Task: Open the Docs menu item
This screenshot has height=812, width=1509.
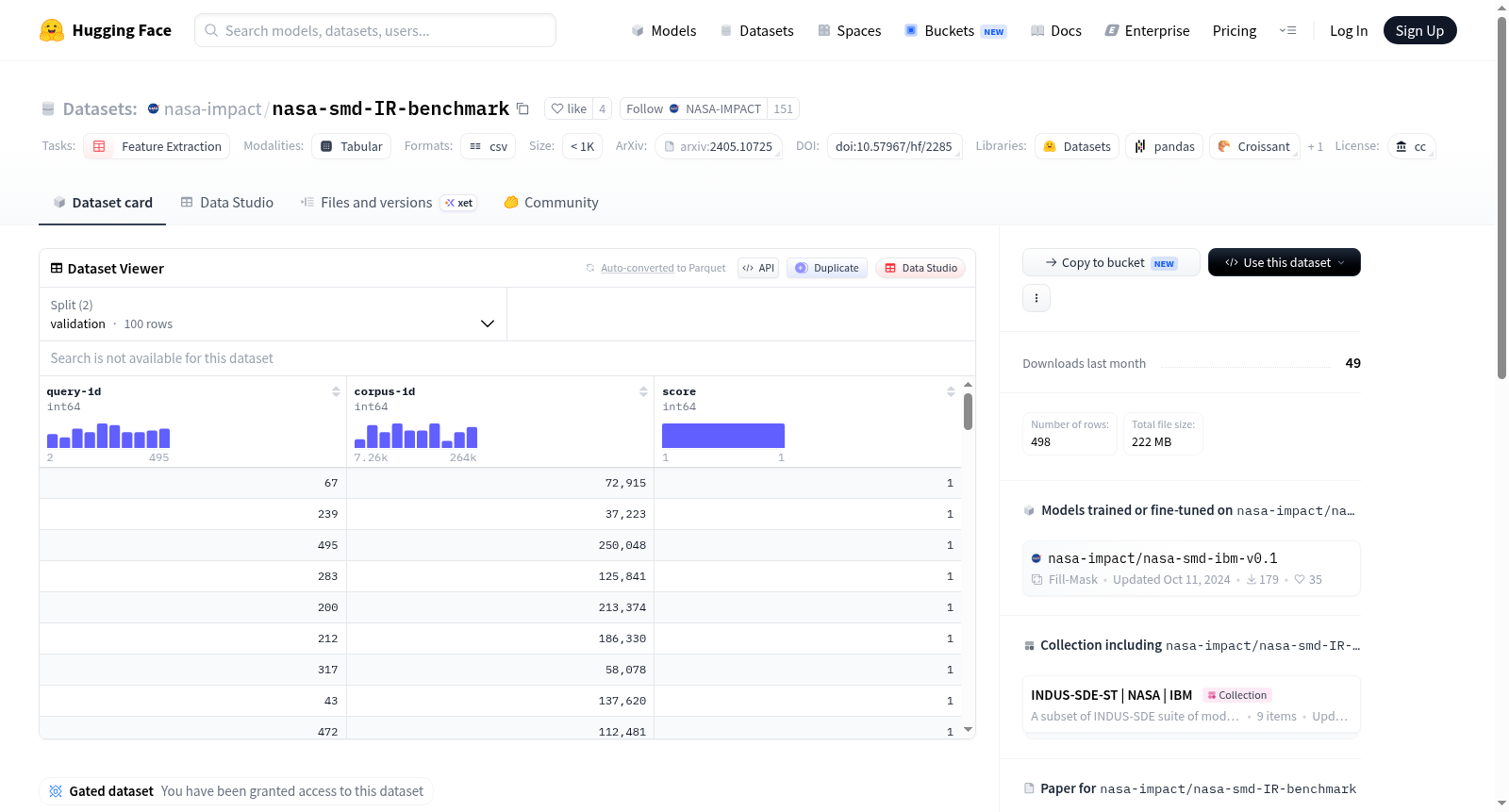Action: (1056, 30)
